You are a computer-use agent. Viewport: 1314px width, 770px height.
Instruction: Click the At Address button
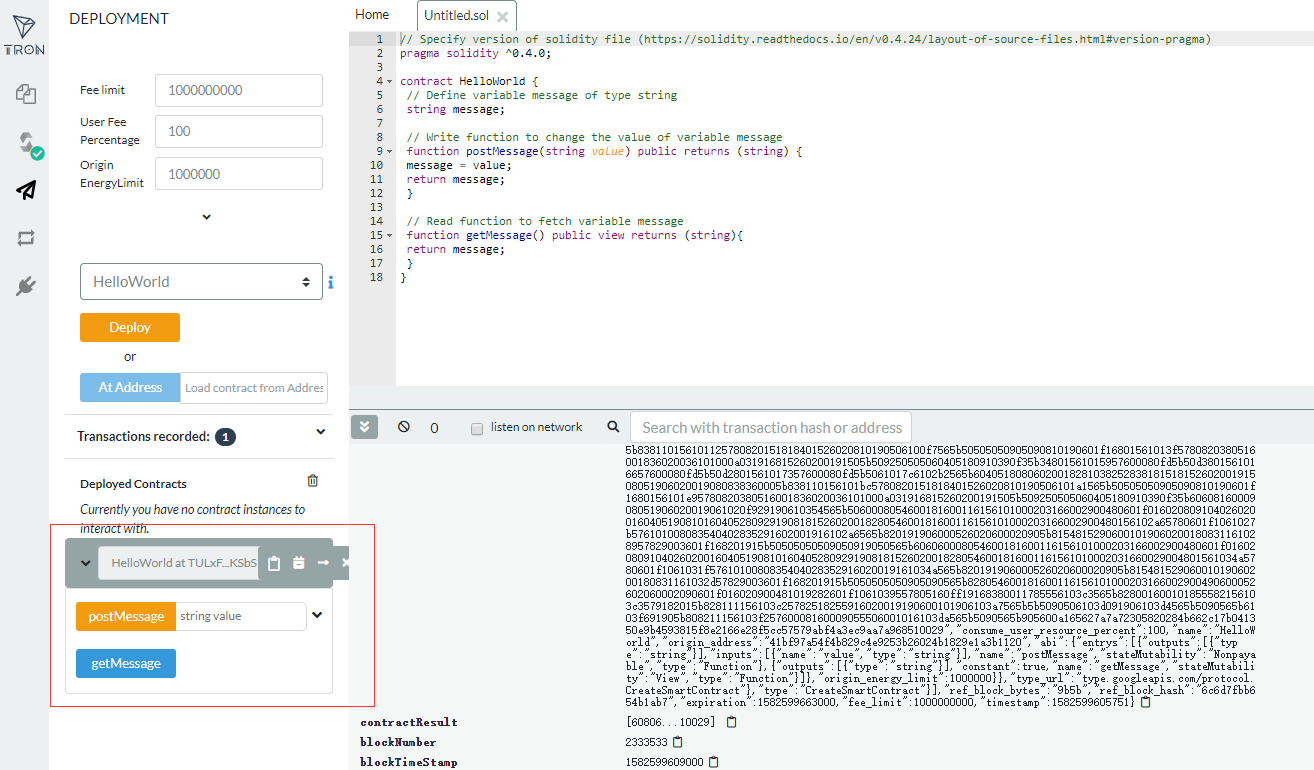(x=130, y=388)
